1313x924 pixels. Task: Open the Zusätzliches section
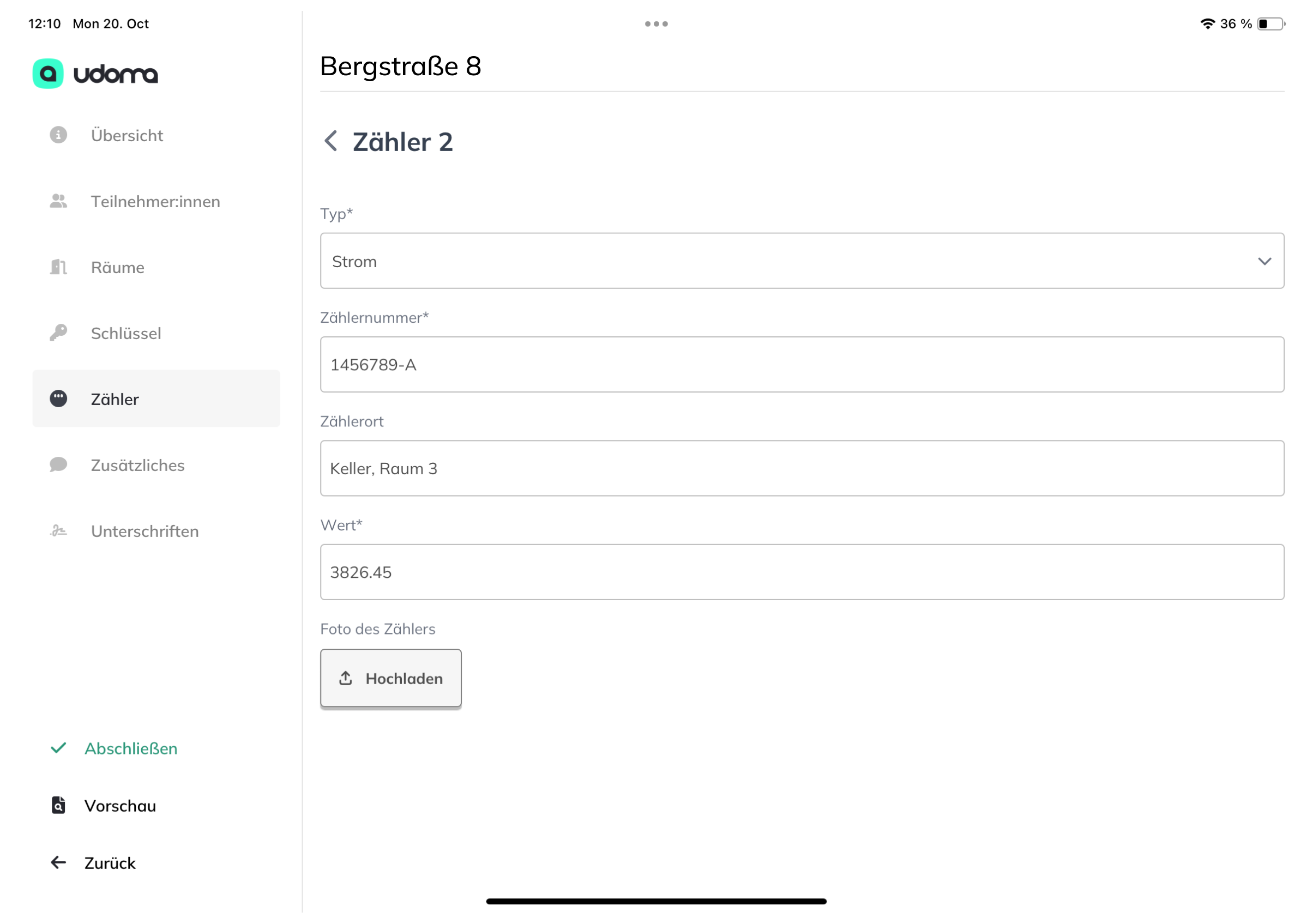(x=138, y=466)
